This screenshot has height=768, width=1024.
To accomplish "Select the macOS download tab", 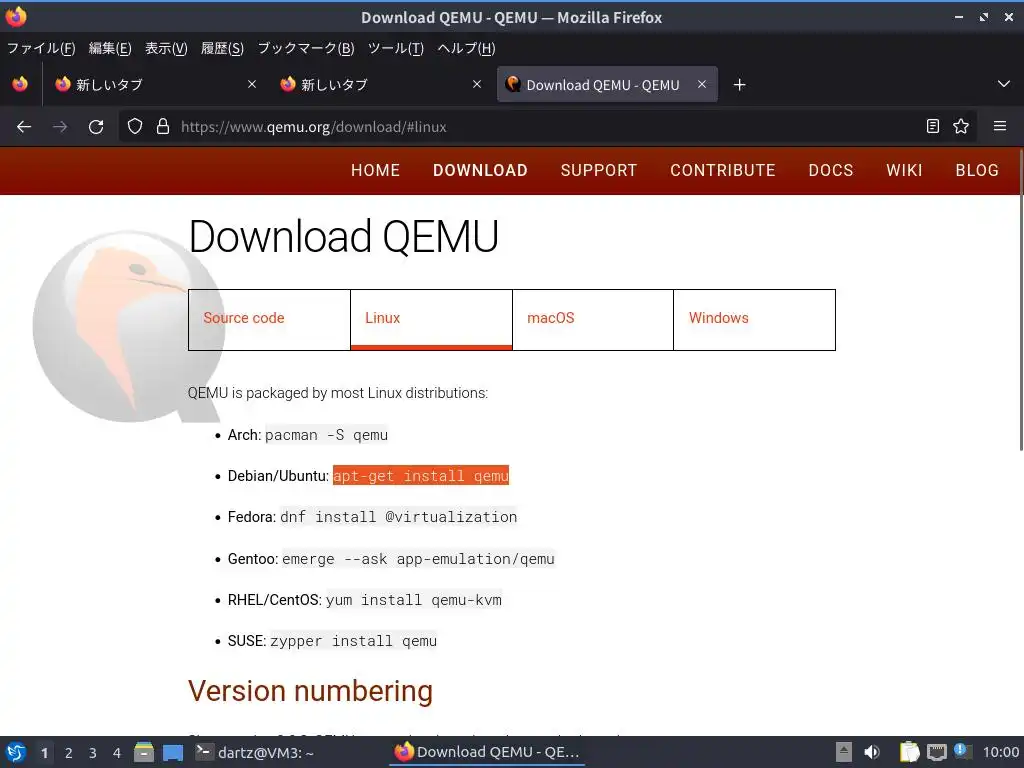I will [x=593, y=319].
